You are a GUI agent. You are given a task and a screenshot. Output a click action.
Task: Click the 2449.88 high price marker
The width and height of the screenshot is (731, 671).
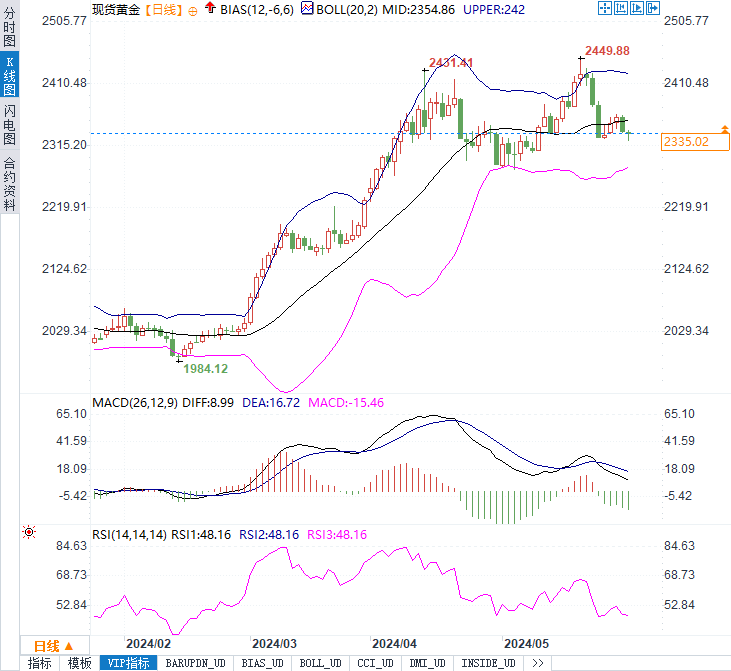[607, 50]
